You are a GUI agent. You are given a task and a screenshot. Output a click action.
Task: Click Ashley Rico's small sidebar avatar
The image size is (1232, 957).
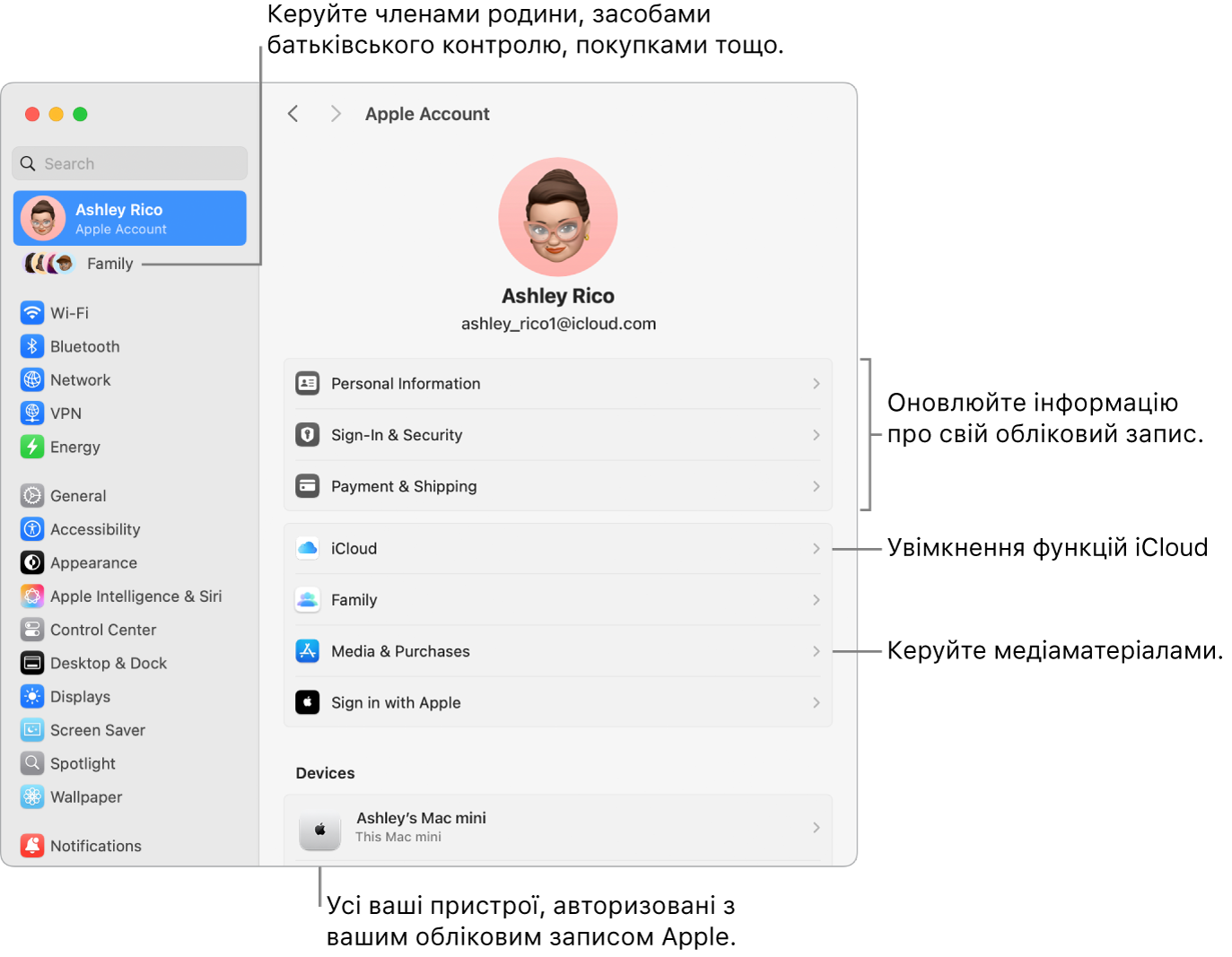[43, 218]
